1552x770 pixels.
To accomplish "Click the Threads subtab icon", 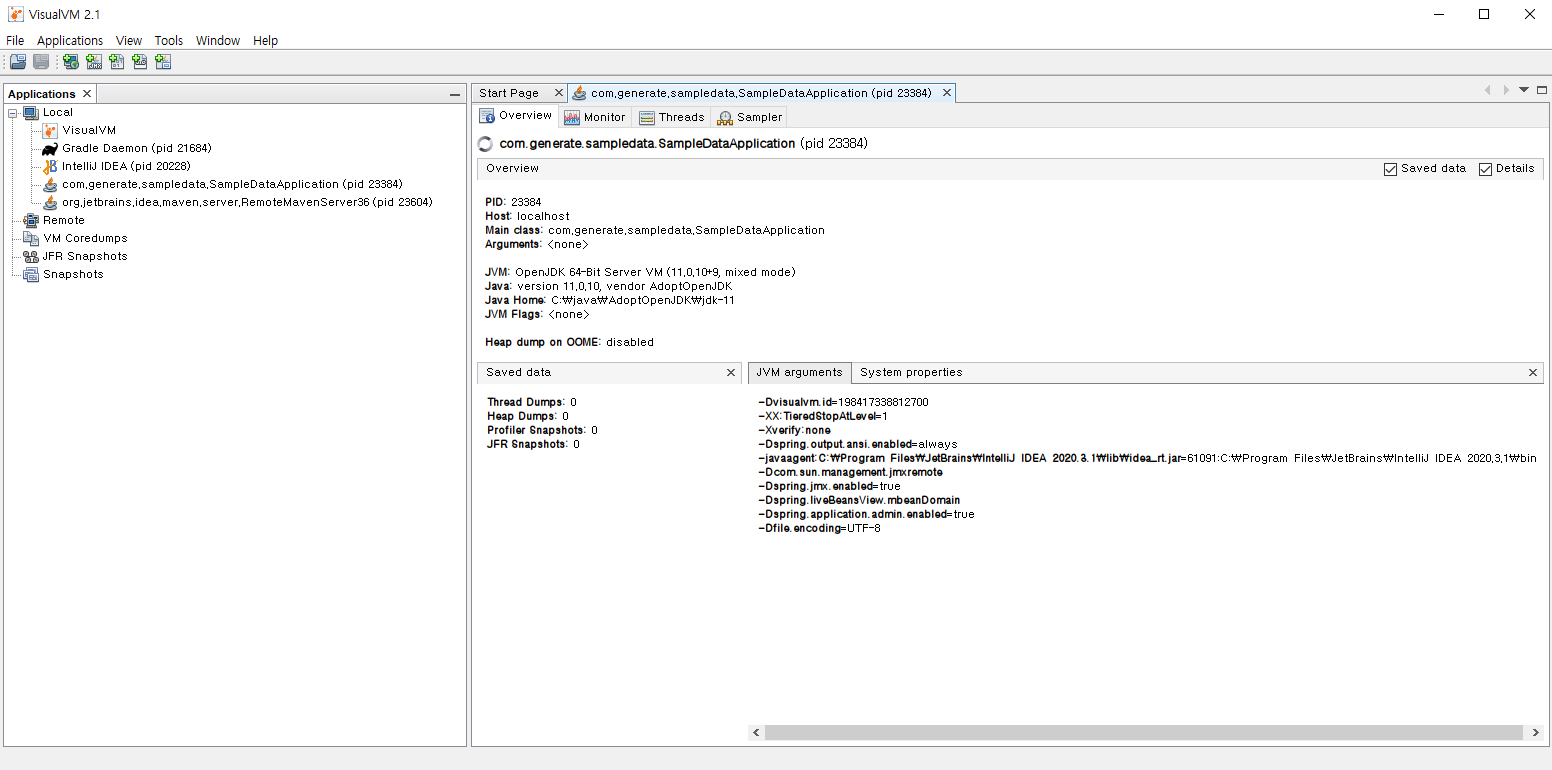I will [647, 117].
